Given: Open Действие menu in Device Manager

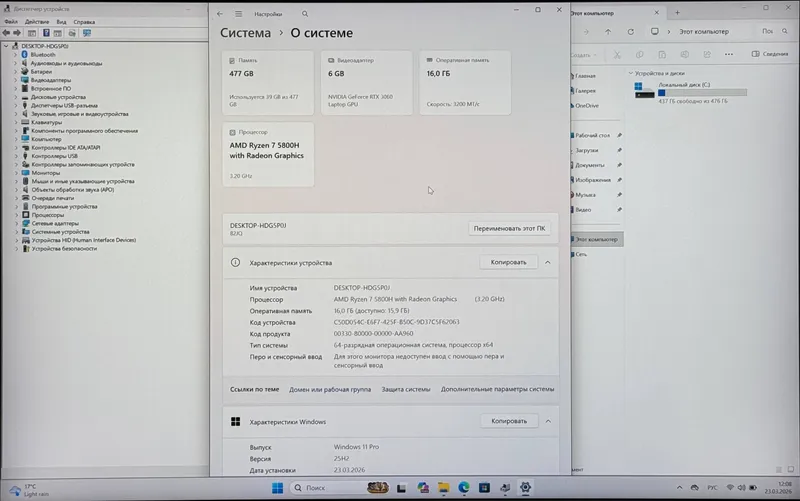Looking at the screenshot, I should pyautogui.click(x=37, y=22).
